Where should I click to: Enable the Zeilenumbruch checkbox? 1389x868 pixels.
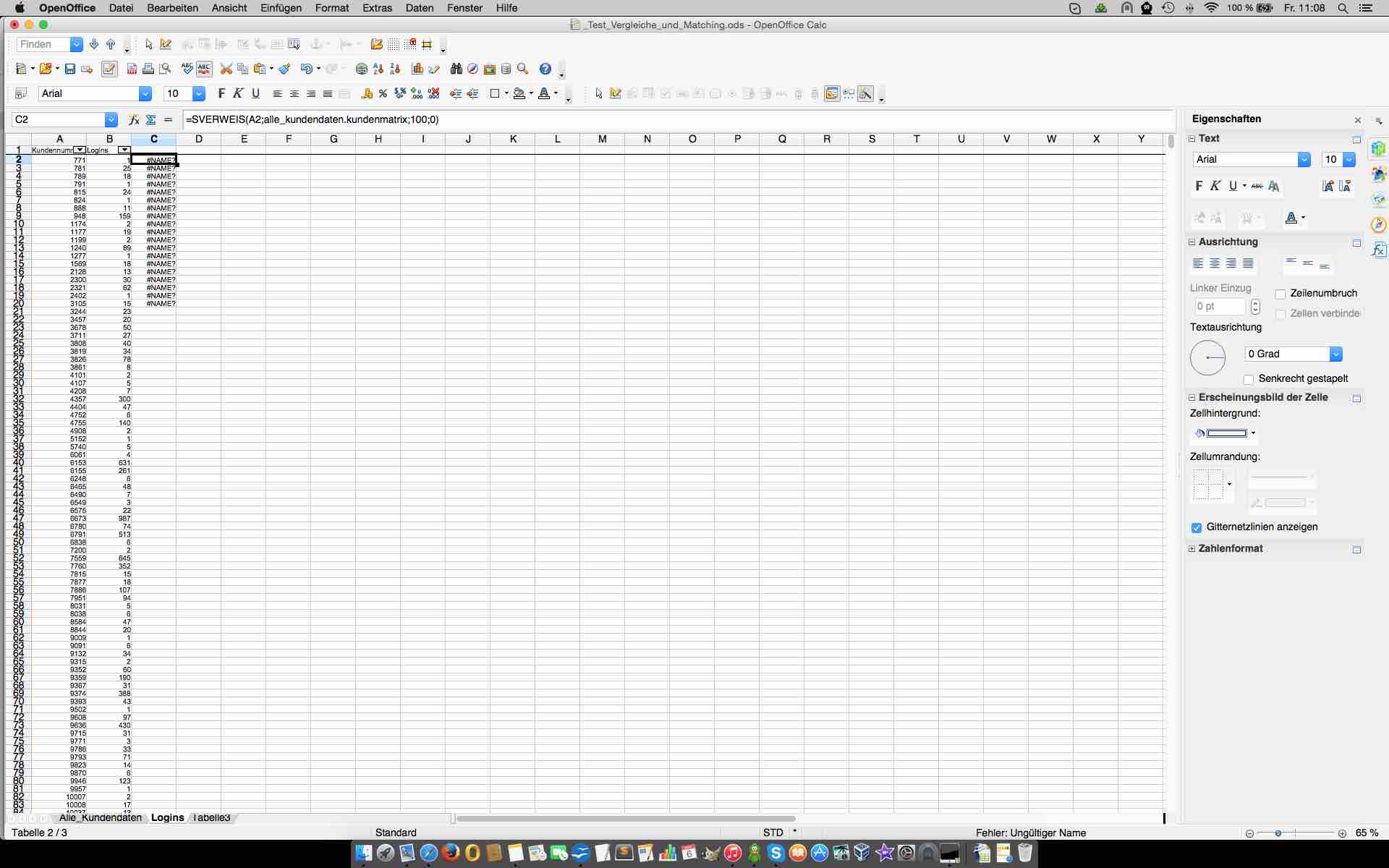click(1280, 294)
